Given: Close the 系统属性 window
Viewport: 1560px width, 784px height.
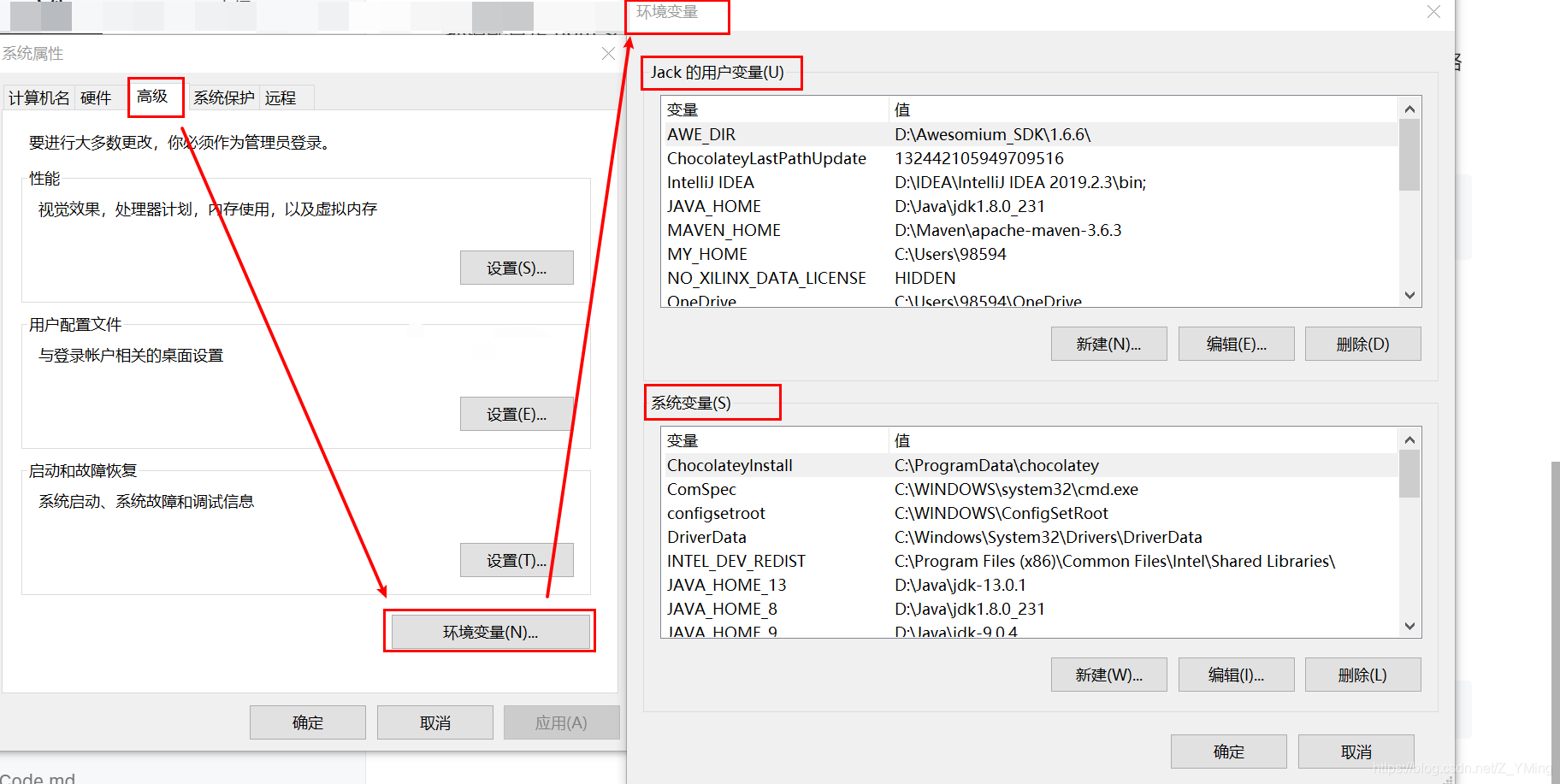Looking at the screenshot, I should point(608,53).
